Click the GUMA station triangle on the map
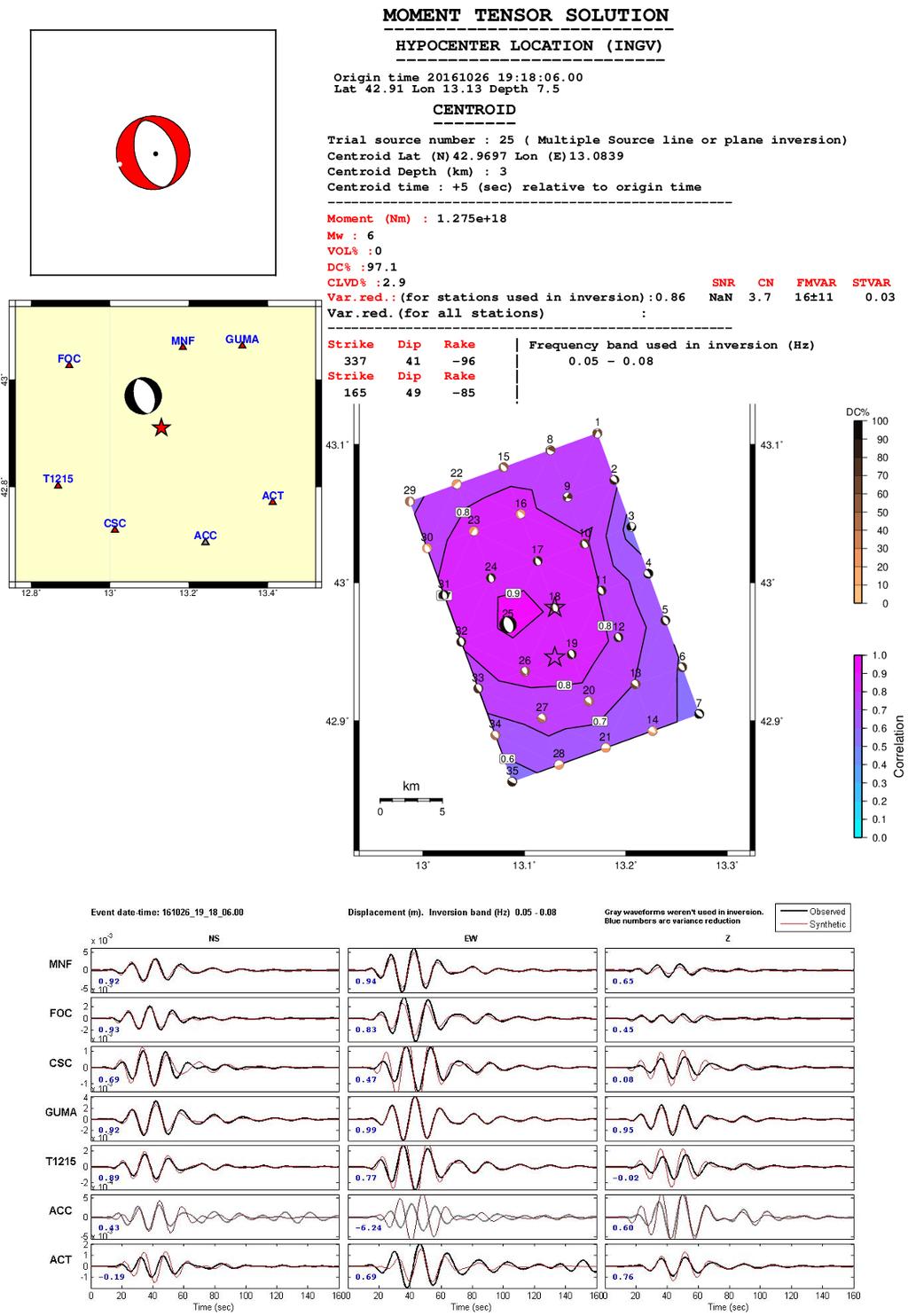 pos(242,345)
